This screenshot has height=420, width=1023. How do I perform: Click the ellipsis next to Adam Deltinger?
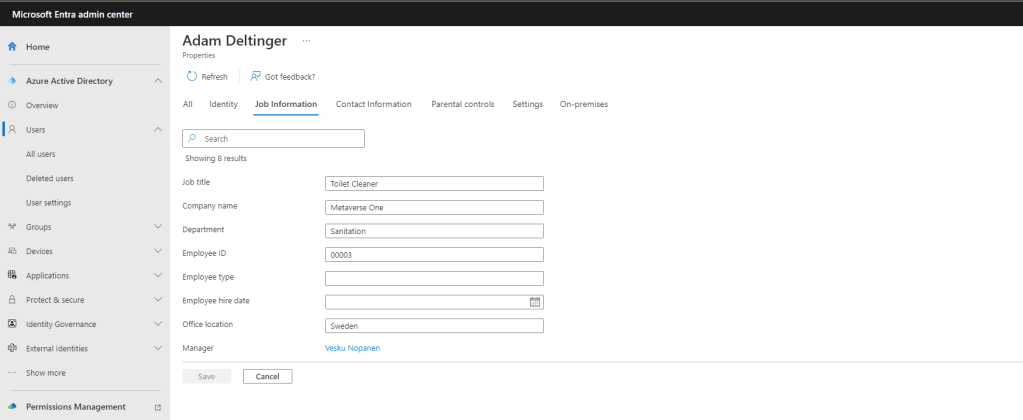306,41
